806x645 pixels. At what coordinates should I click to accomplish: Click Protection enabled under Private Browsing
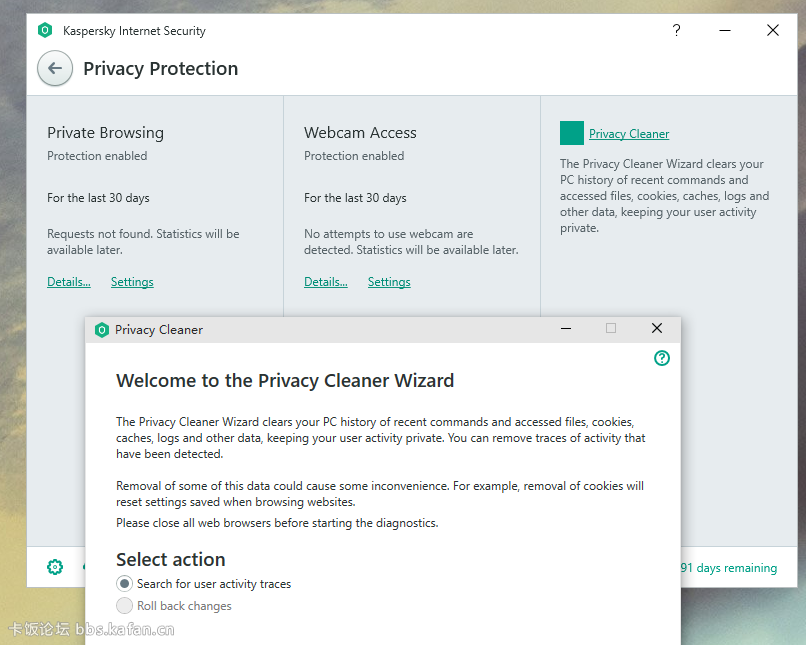(97, 156)
